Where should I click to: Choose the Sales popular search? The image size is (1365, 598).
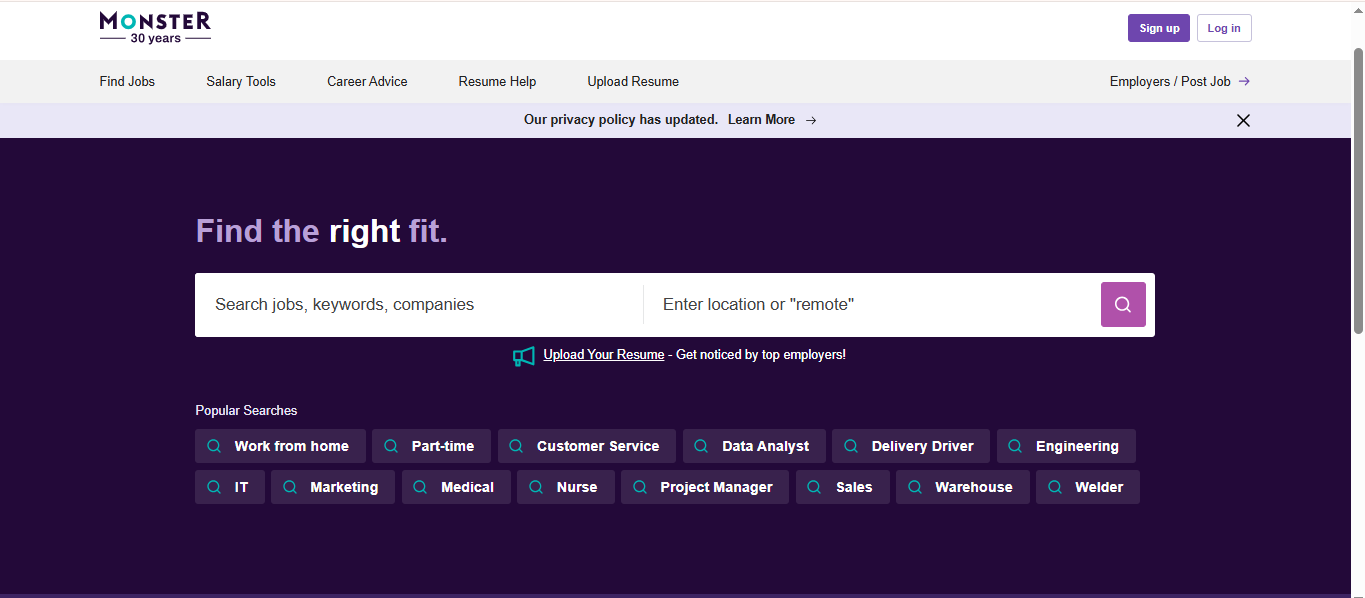click(x=843, y=487)
